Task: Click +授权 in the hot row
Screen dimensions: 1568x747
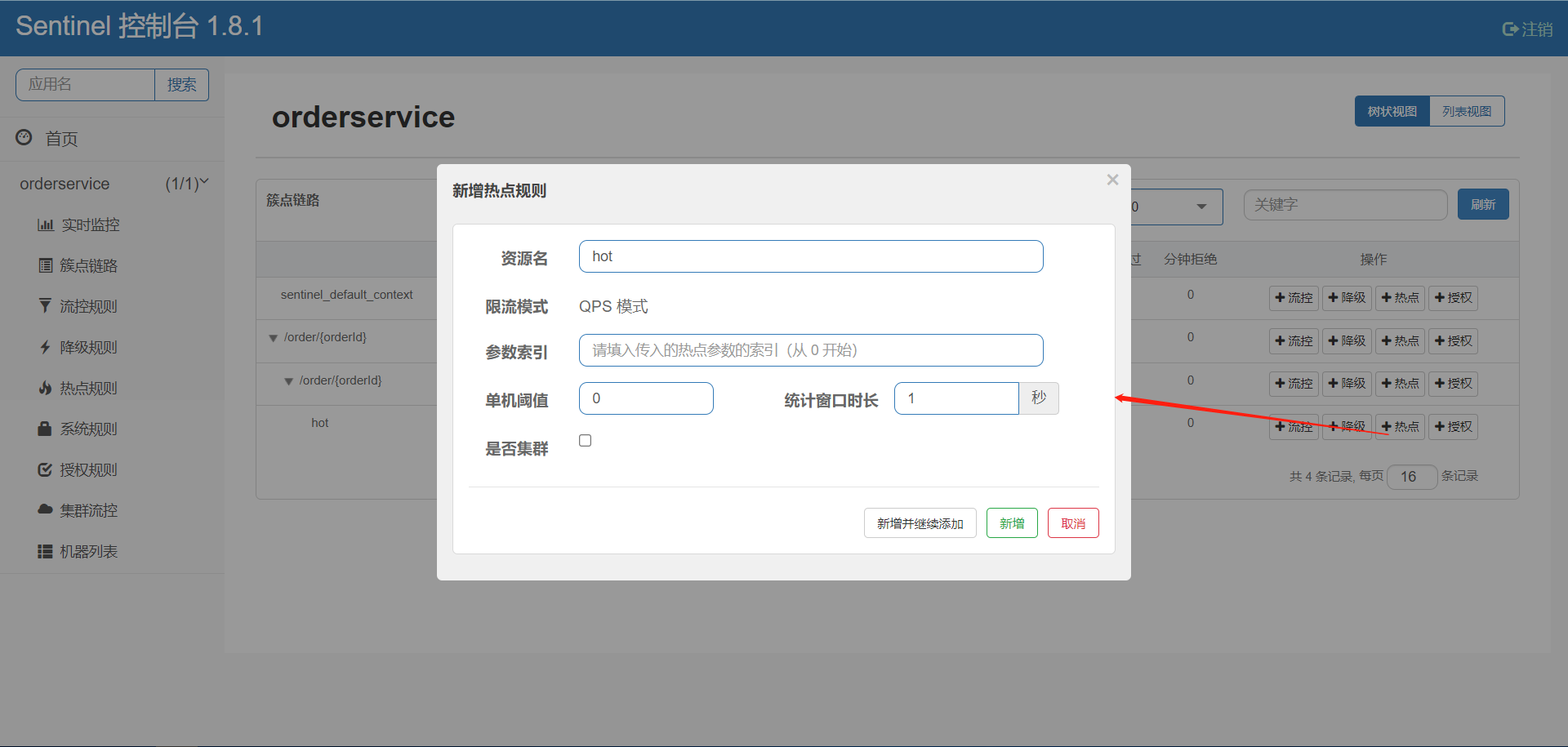Action: pos(1453,427)
